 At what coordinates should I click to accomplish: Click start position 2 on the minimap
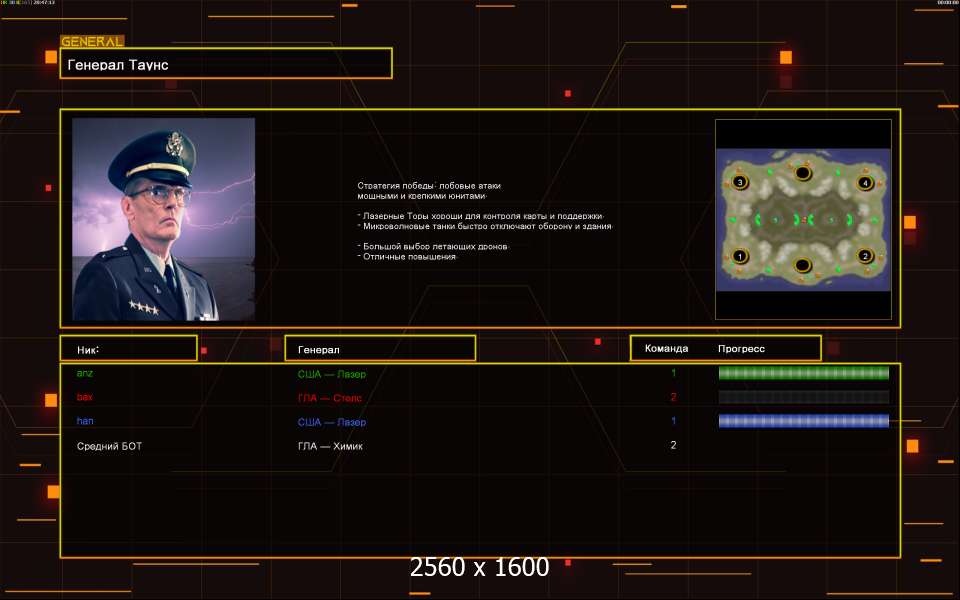click(x=865, y=256)
